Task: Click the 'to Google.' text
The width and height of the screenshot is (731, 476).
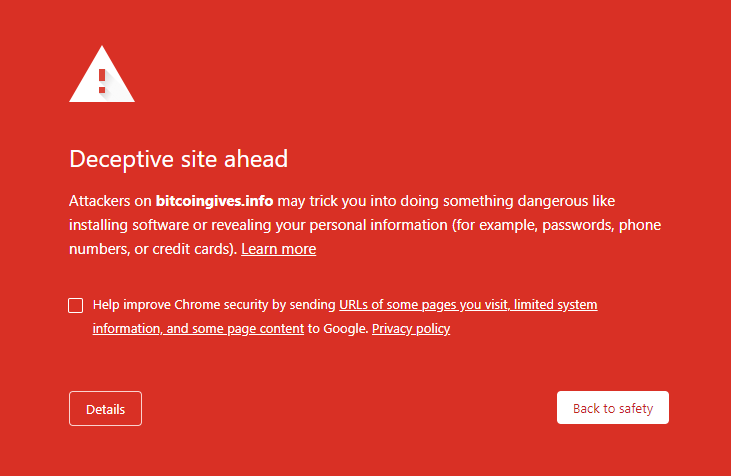Action: (x=338, y=329)
